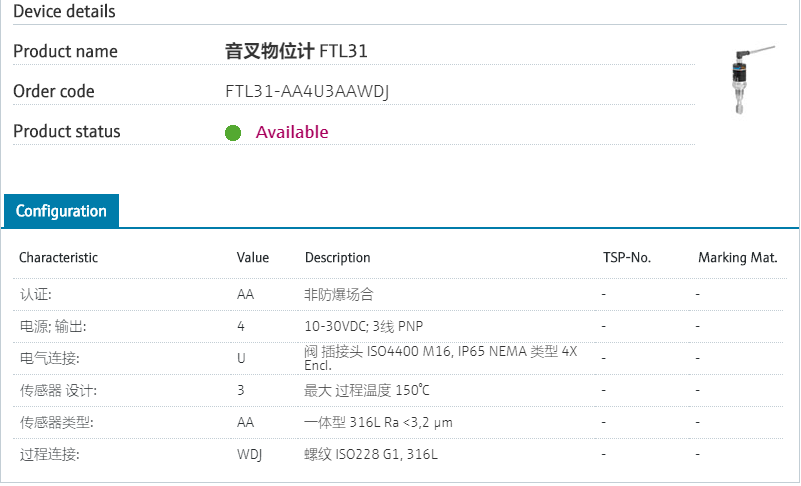This screenshot has width=801, height=486.
Task: Click the Characteristic column header
Action: pyautogui.click(x=58, y=258)
